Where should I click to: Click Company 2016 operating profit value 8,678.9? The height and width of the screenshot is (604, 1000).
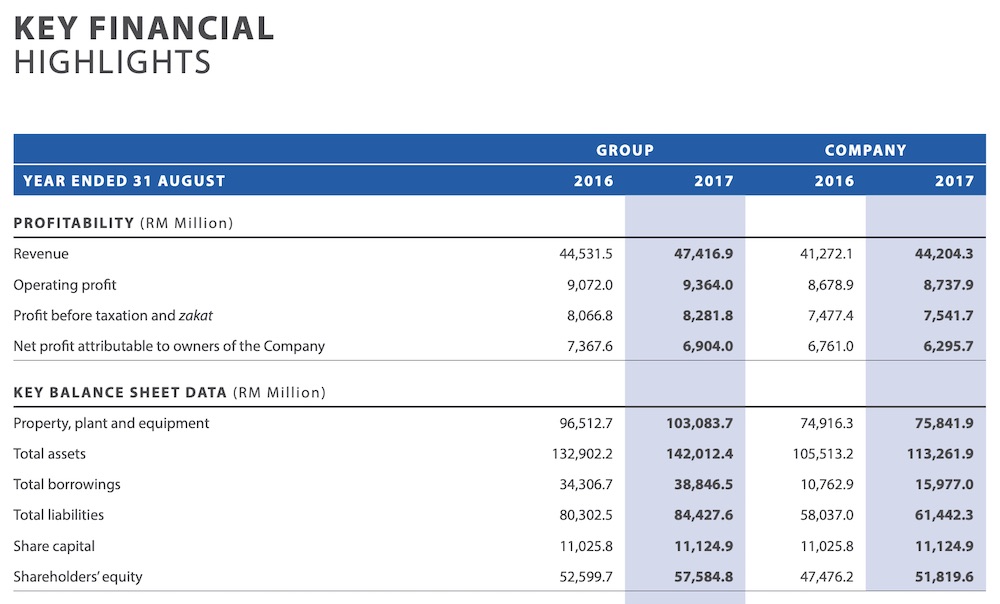[x=826, y=285]
